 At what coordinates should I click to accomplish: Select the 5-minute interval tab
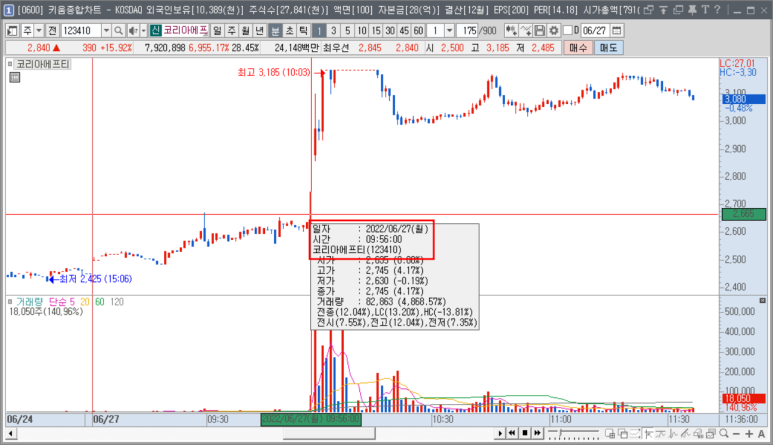pyautogui.click(x=348, y=31)
